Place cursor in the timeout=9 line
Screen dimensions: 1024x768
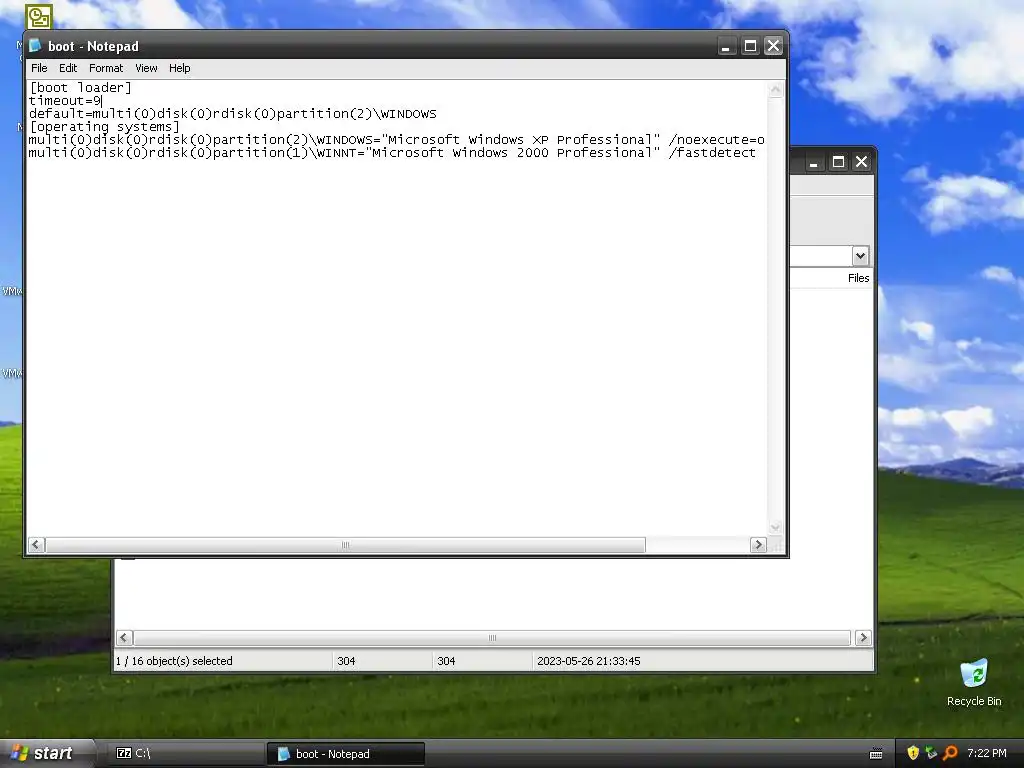tap(65, 101)
